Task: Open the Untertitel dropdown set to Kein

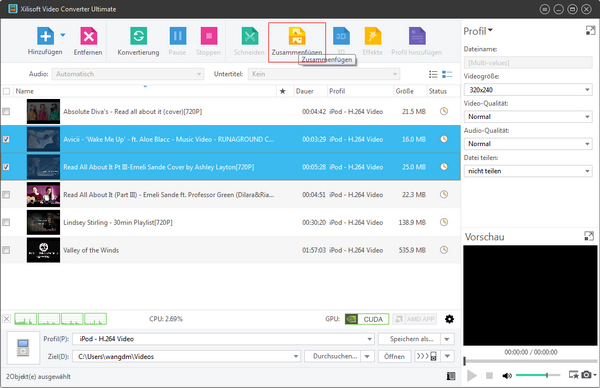Action: coord(324,74)
